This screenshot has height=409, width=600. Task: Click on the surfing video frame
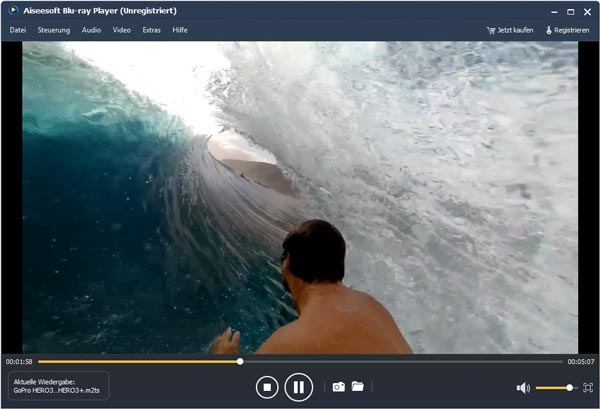pyautogui.click(x=300, y=197)
